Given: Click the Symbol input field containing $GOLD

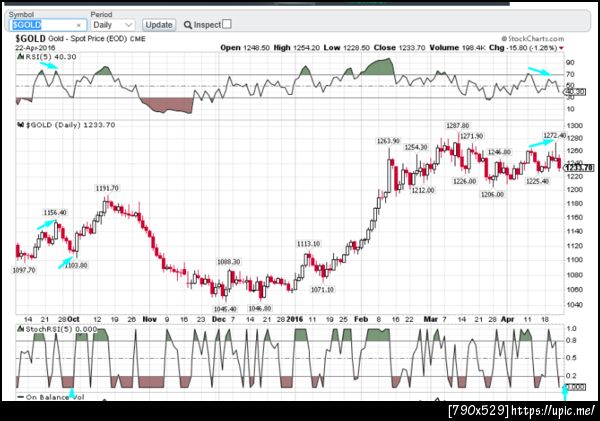Looking at the screenshot, I should (47, 25).
